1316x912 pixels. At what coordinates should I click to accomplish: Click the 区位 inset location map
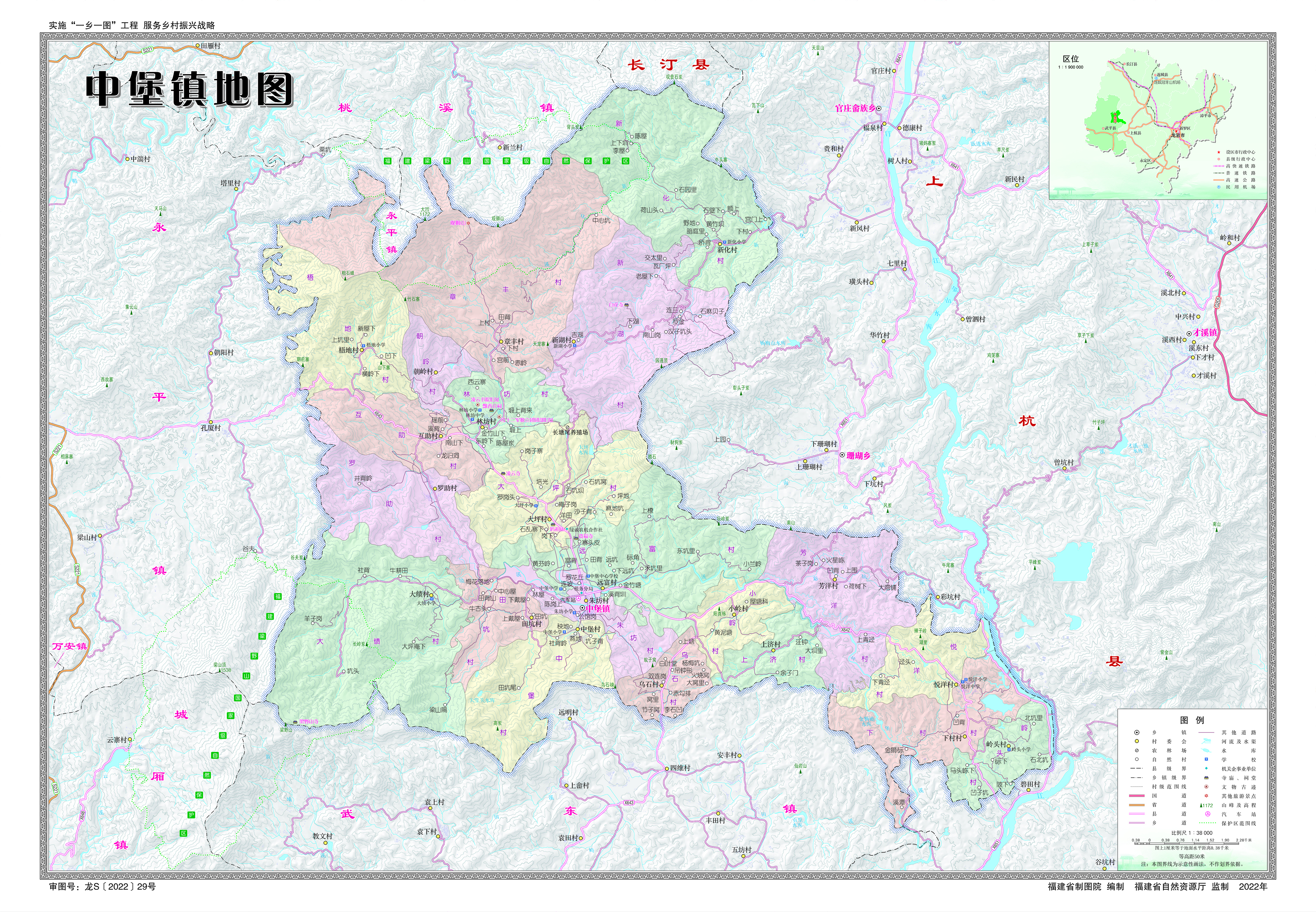[x=1158, y=120]
